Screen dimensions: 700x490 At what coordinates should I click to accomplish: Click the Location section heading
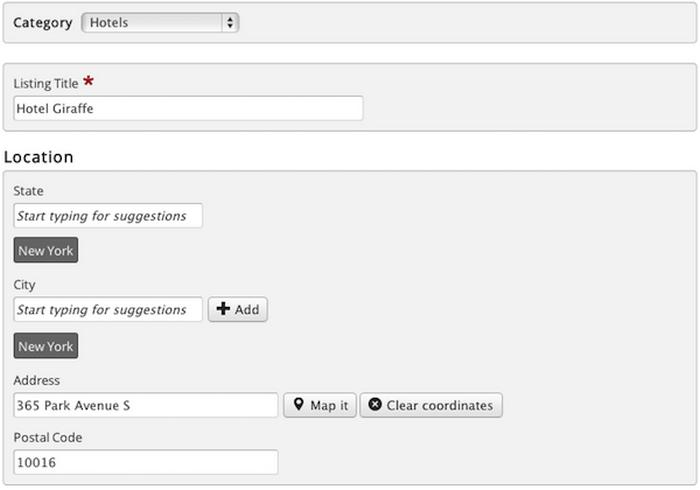click(x=39, y=157)
